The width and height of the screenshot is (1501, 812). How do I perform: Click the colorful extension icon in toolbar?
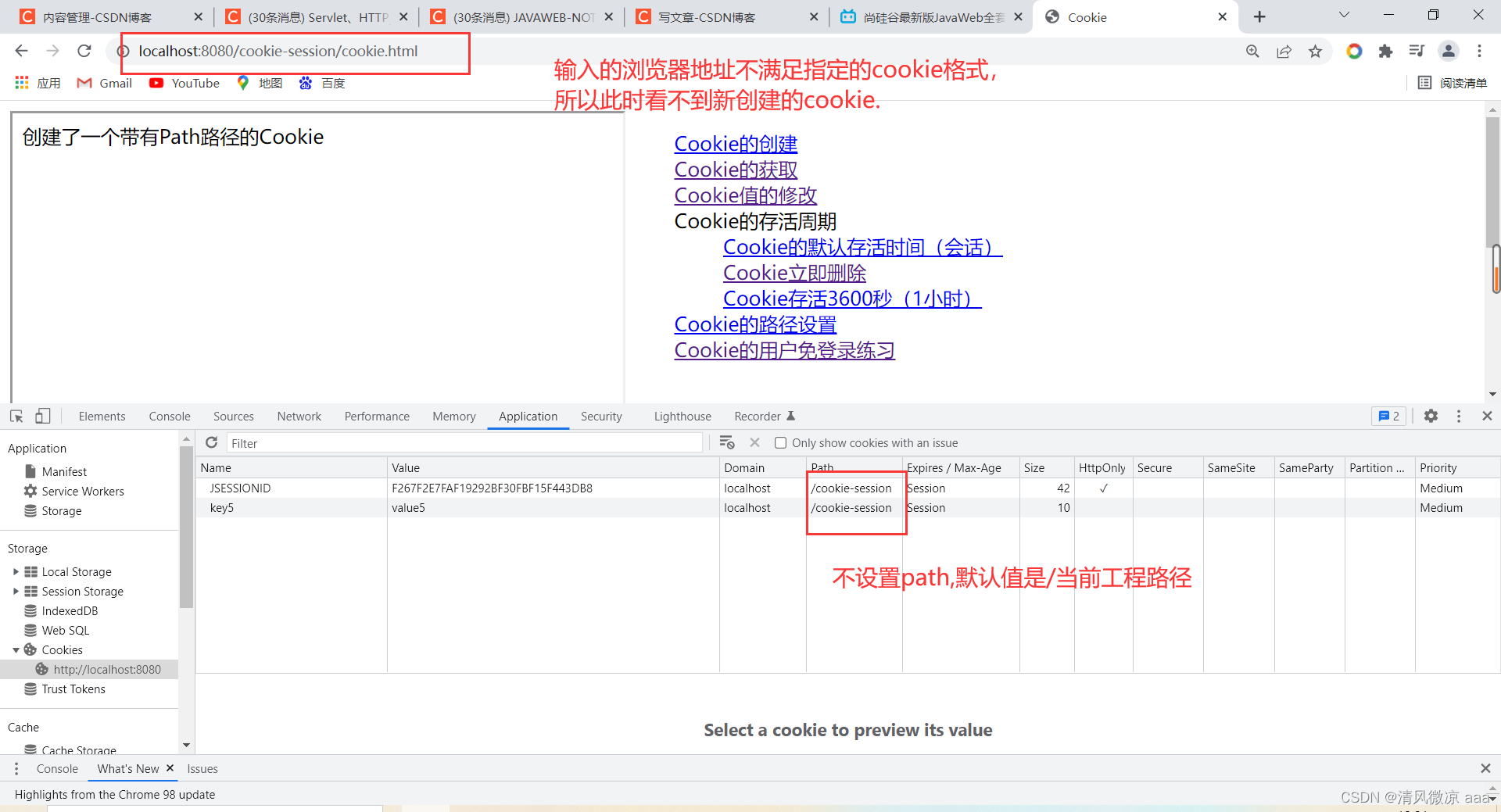(1354, 51)
